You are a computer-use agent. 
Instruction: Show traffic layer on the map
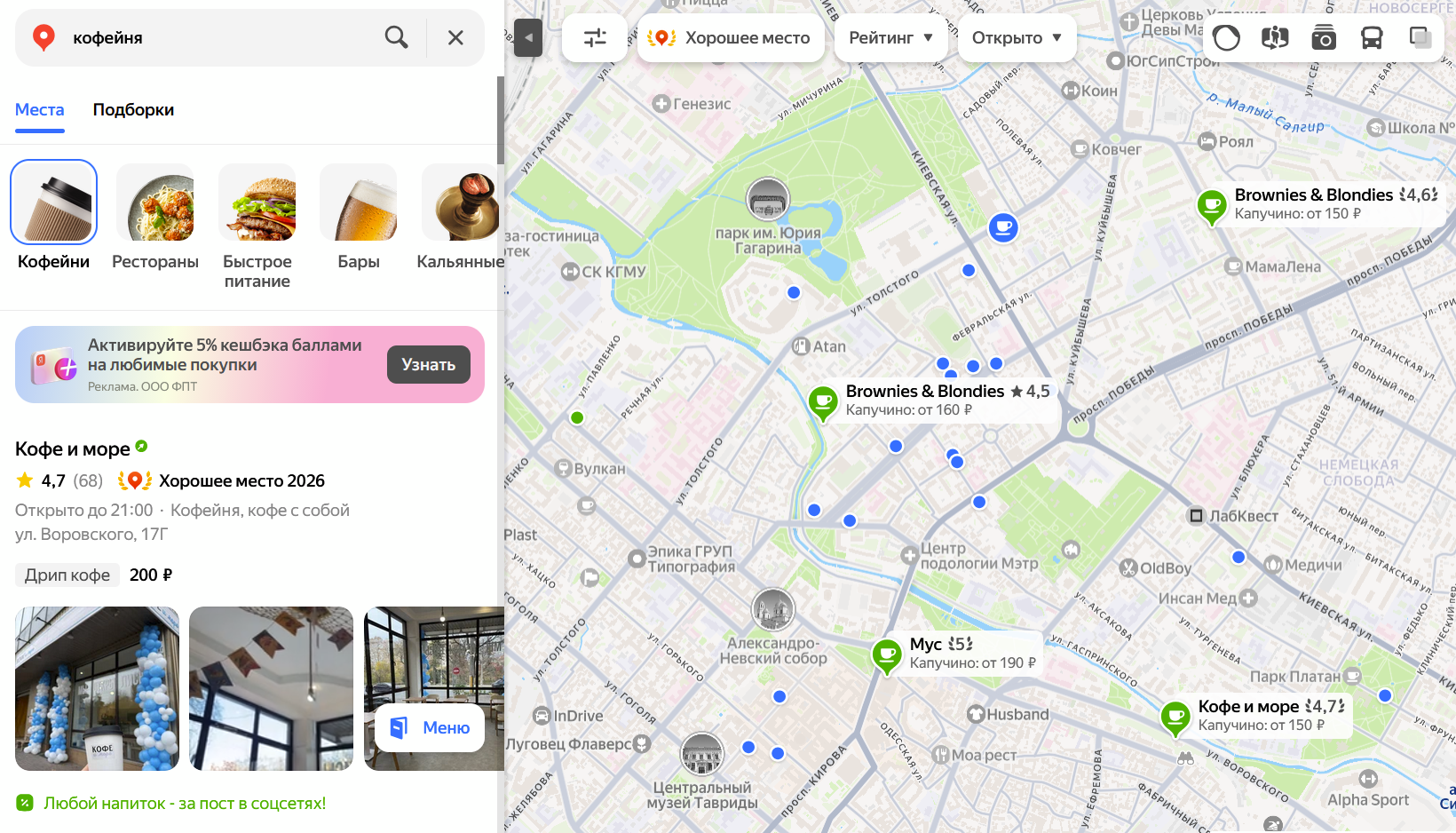[x=1226, y=37]
